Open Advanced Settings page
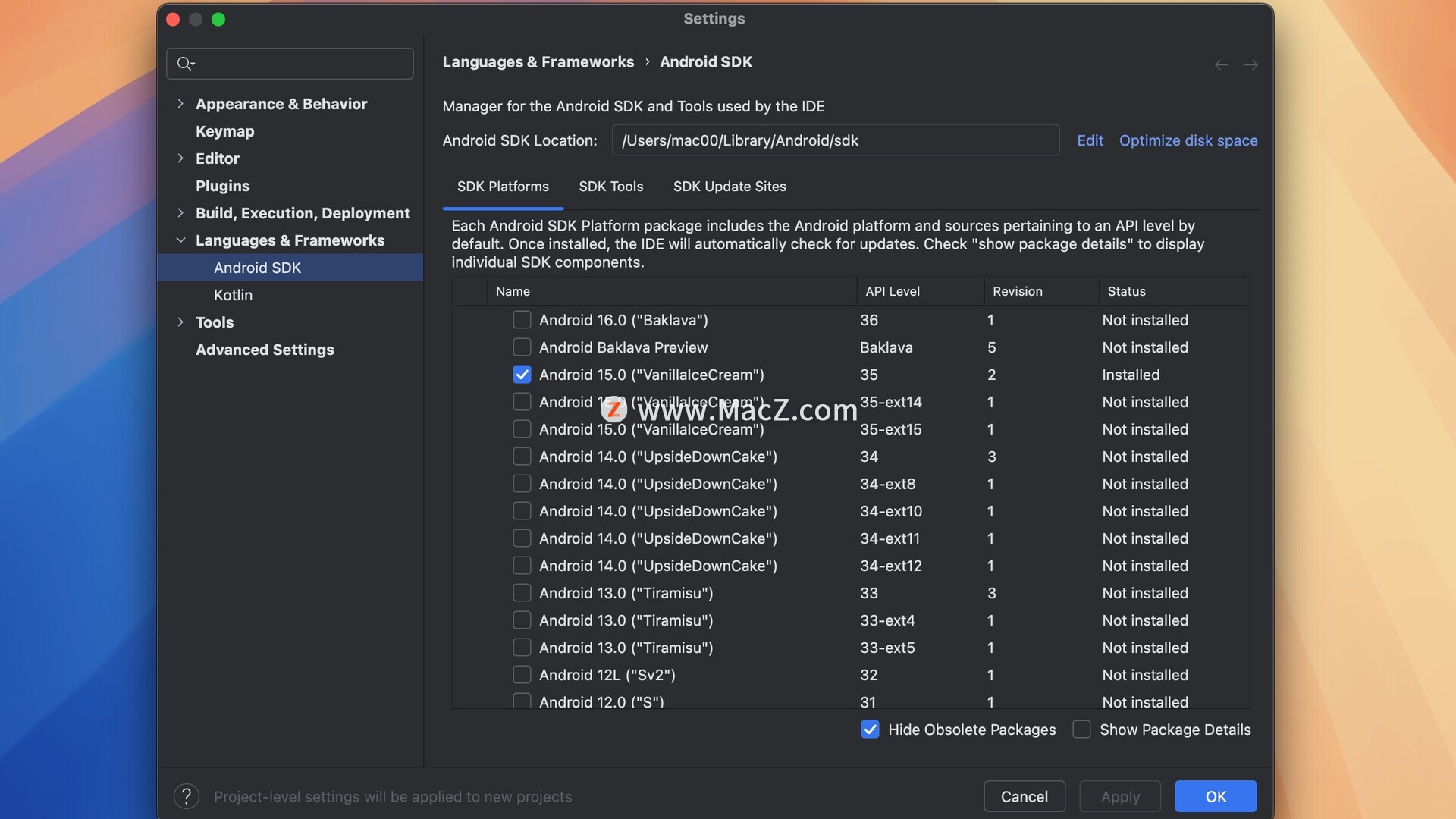This screenshot has height=819, width=1456. click(265, 350)
